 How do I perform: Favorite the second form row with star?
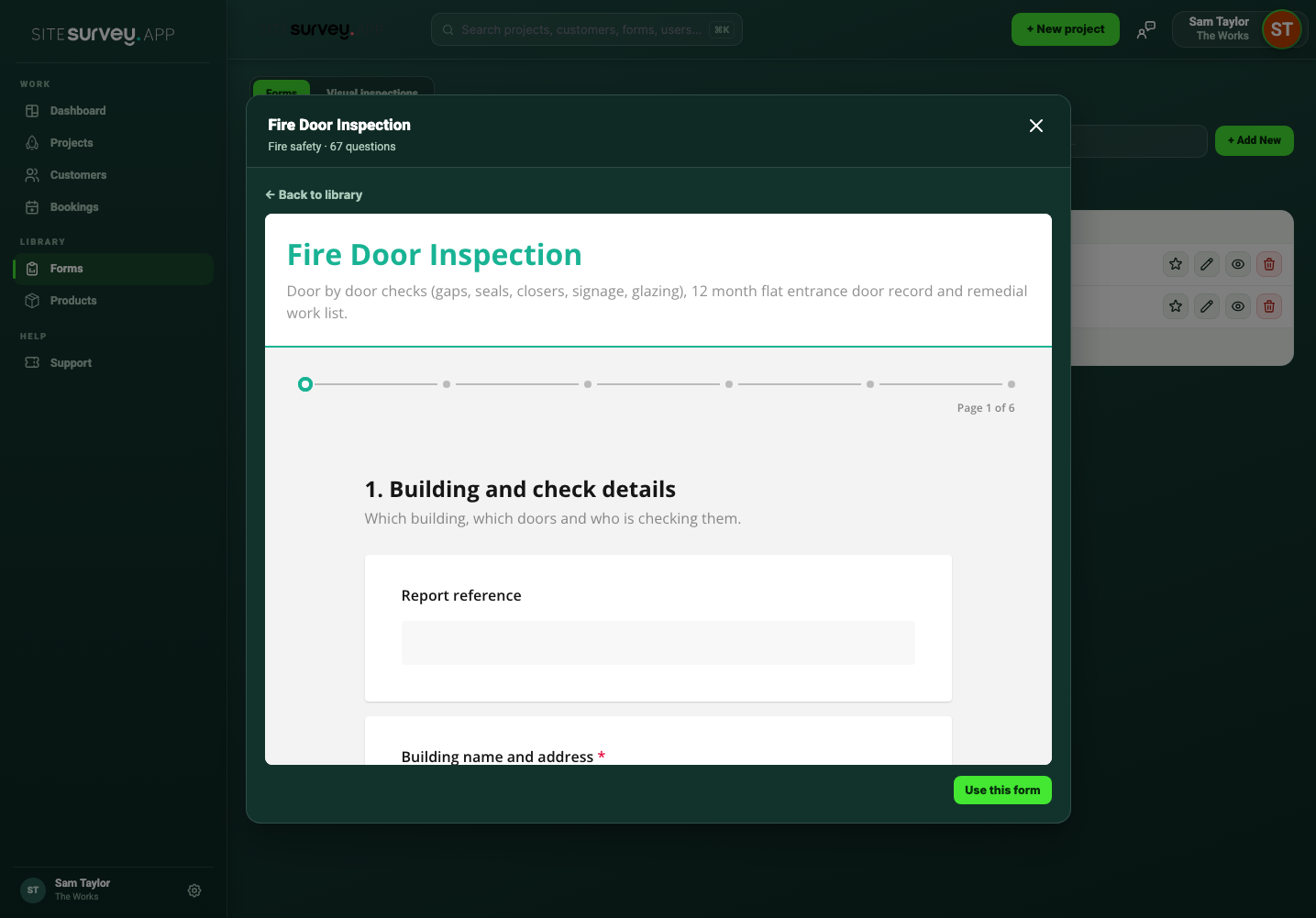(x=1176, y=306)
